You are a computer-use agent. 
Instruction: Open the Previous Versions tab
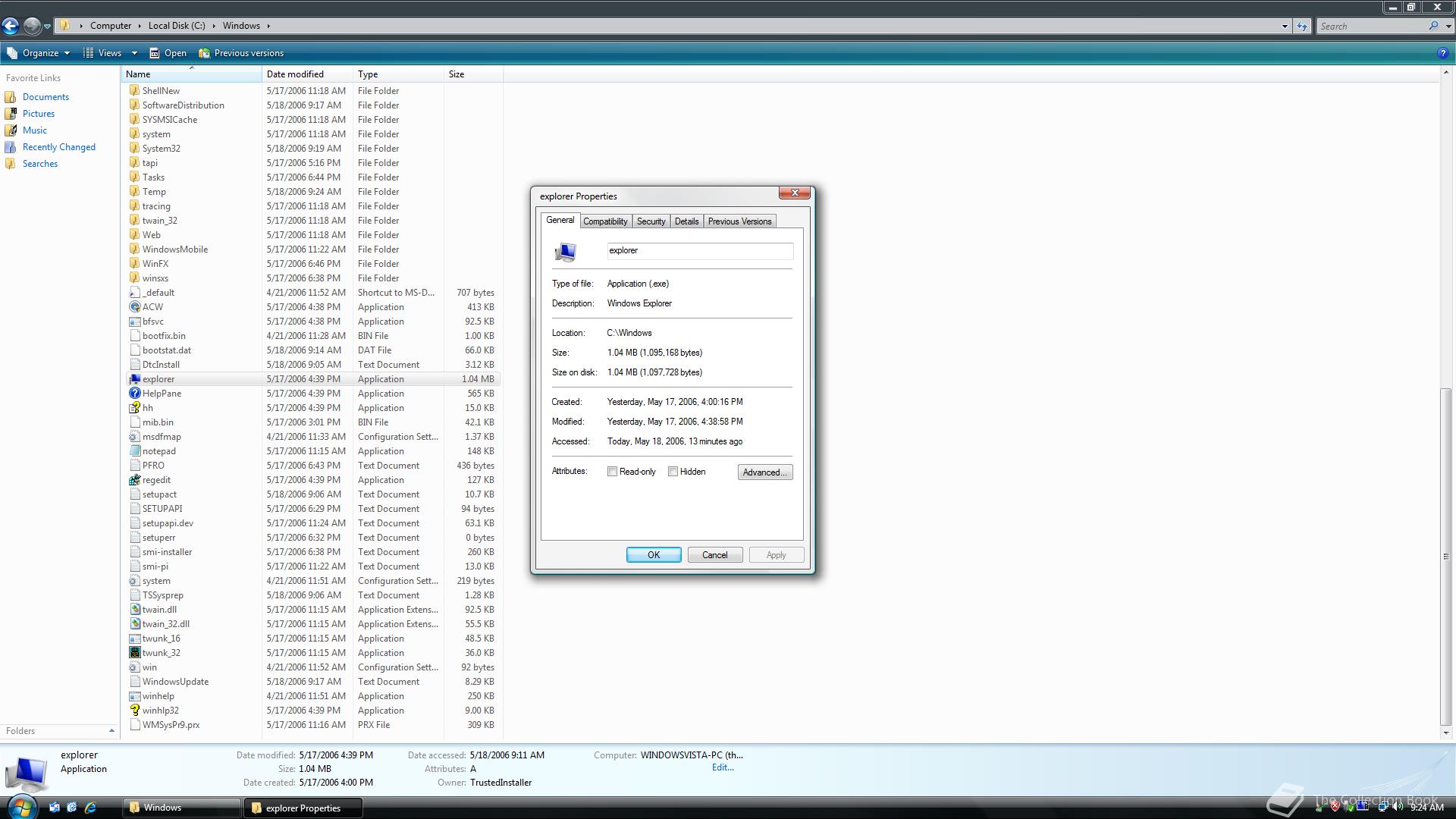pos(739,221)
